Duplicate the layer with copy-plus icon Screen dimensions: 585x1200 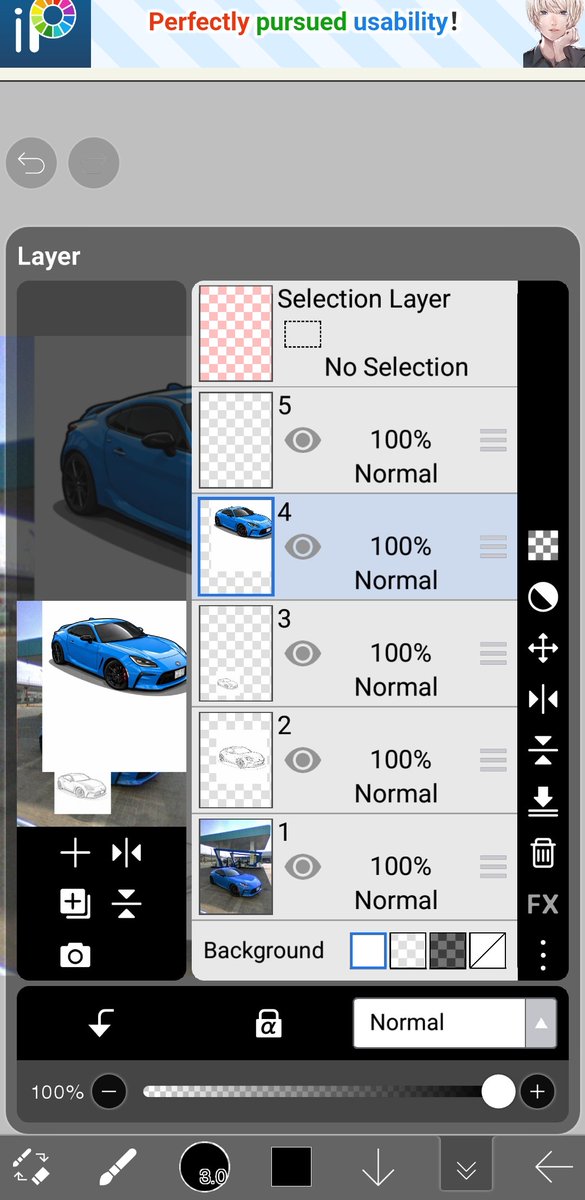click(x=75, y=904)
